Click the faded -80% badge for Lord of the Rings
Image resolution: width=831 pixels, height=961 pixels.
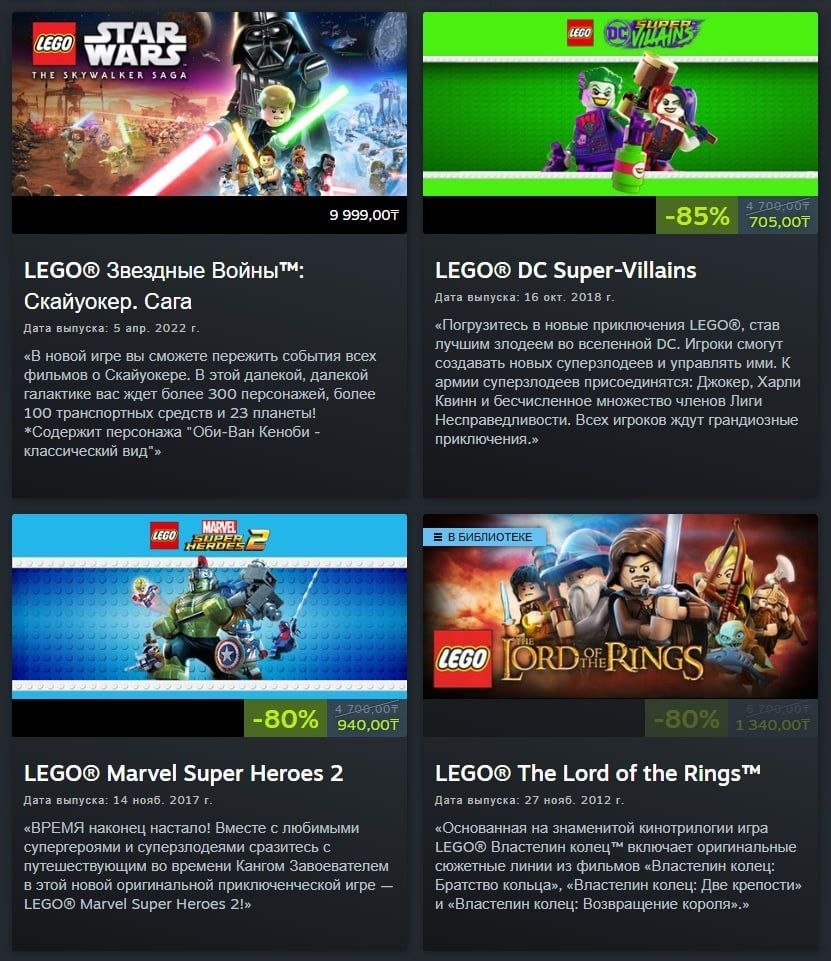click(x=686, y=718)
